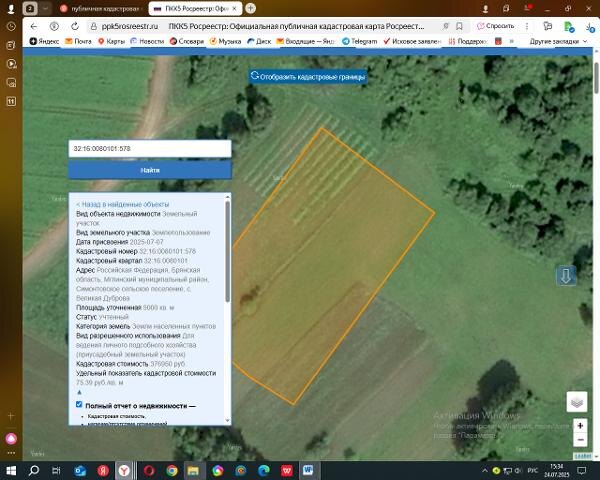Open the Yandex browser three-dot menu

tap(527, 26)
